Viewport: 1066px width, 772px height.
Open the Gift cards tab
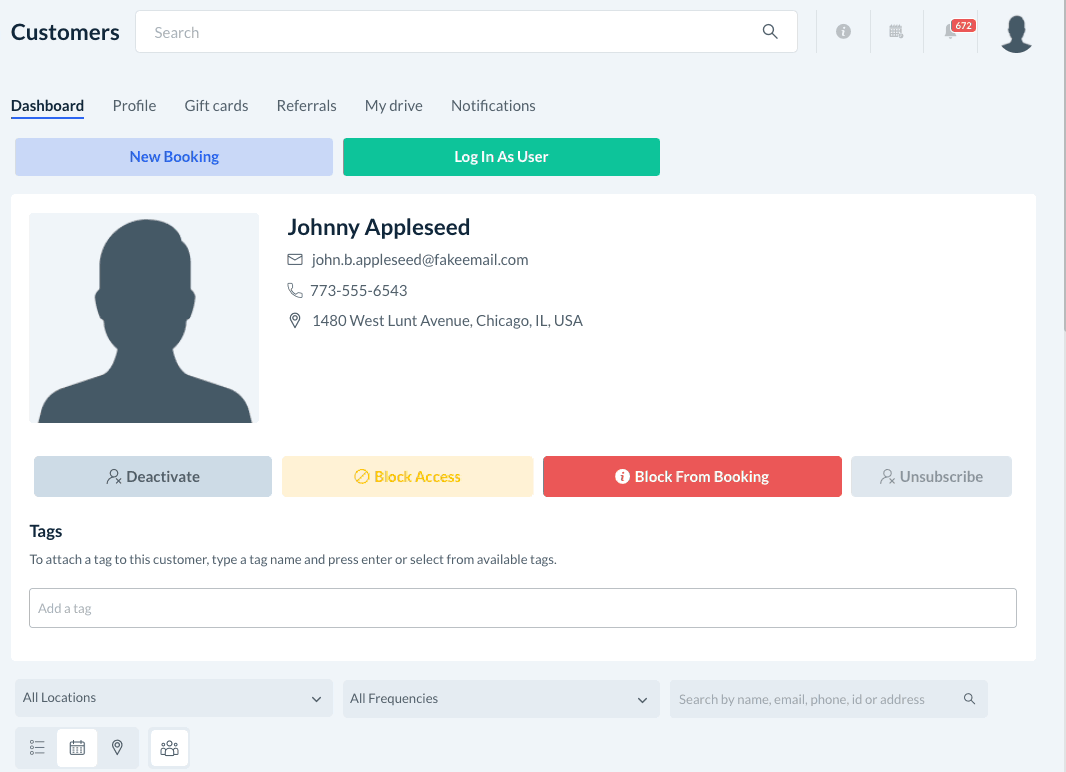point(216,106)
